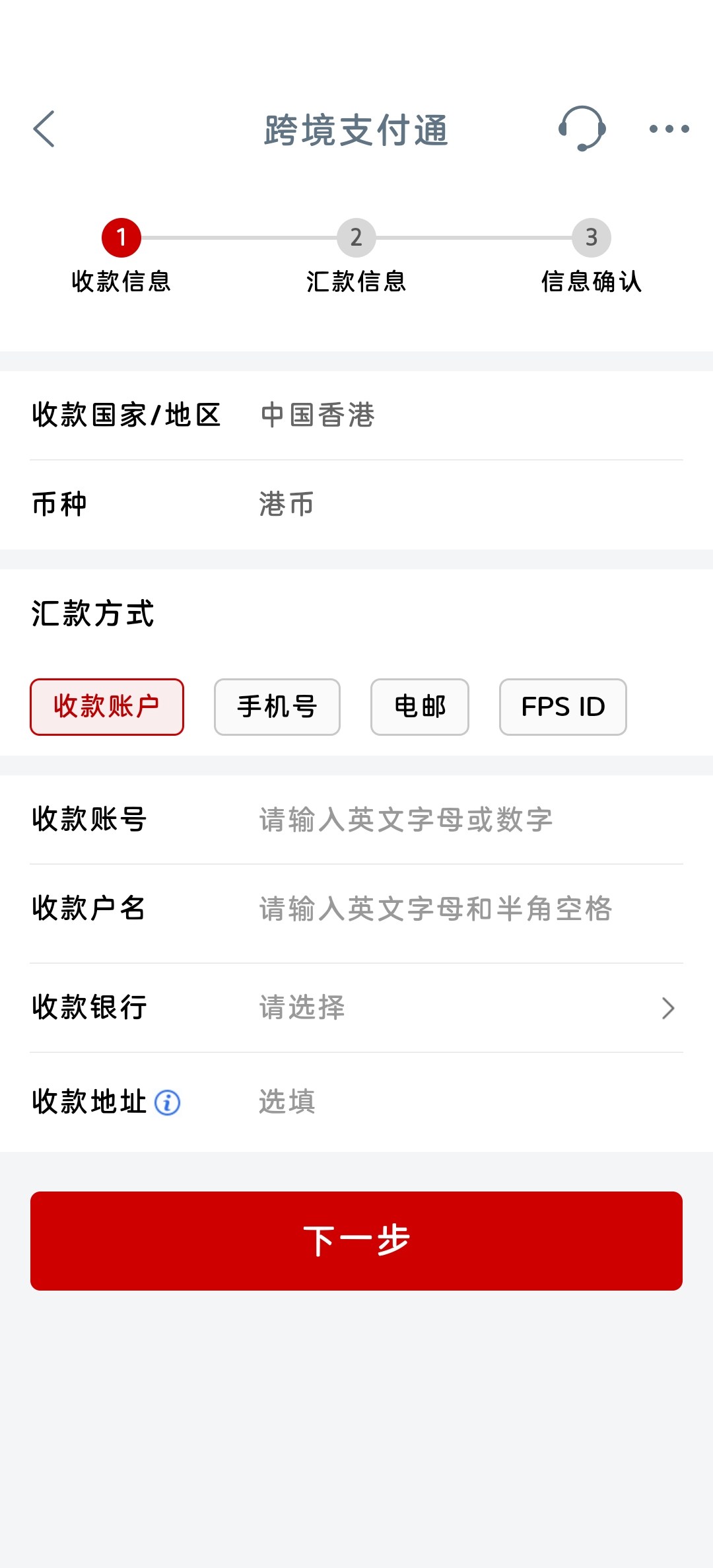The height and width of the screenshot is (1568, 713).
Task: Open 收款国家/地区 selection showing 中国香港
Action: point(356,415)
